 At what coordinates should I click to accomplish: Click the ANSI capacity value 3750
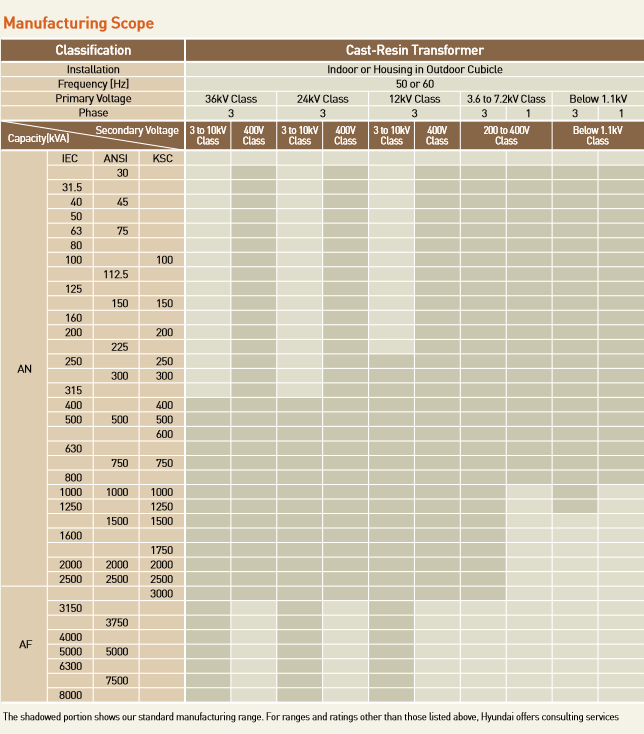pyautogui.click(x=117, y=623)
